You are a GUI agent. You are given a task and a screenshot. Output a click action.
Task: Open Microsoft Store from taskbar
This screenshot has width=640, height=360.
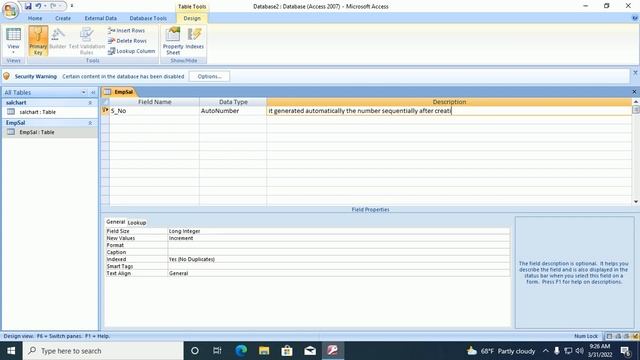click(x=287, y=351)
